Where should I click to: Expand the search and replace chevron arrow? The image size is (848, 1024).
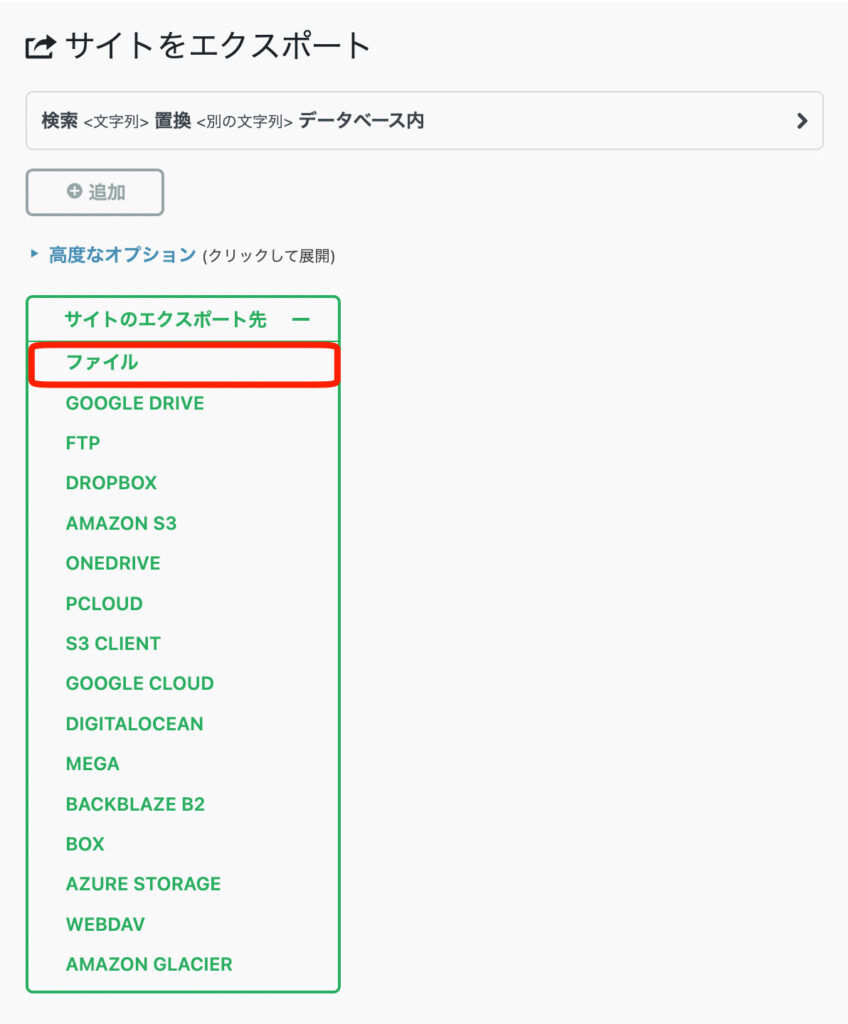pyautogui.click(x=801, y=121)
